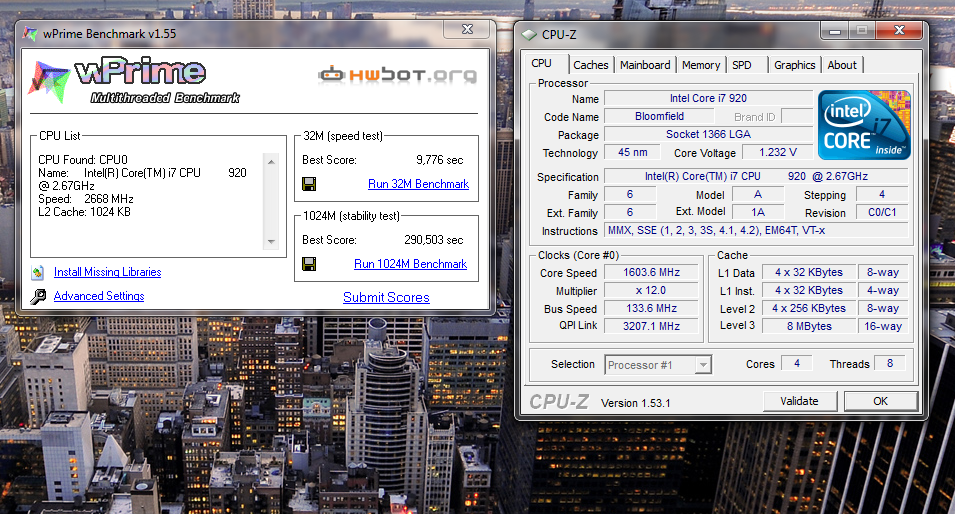Click the save icon for 32M benchmark
Viewport: 955px width, 514px height.
309,184
